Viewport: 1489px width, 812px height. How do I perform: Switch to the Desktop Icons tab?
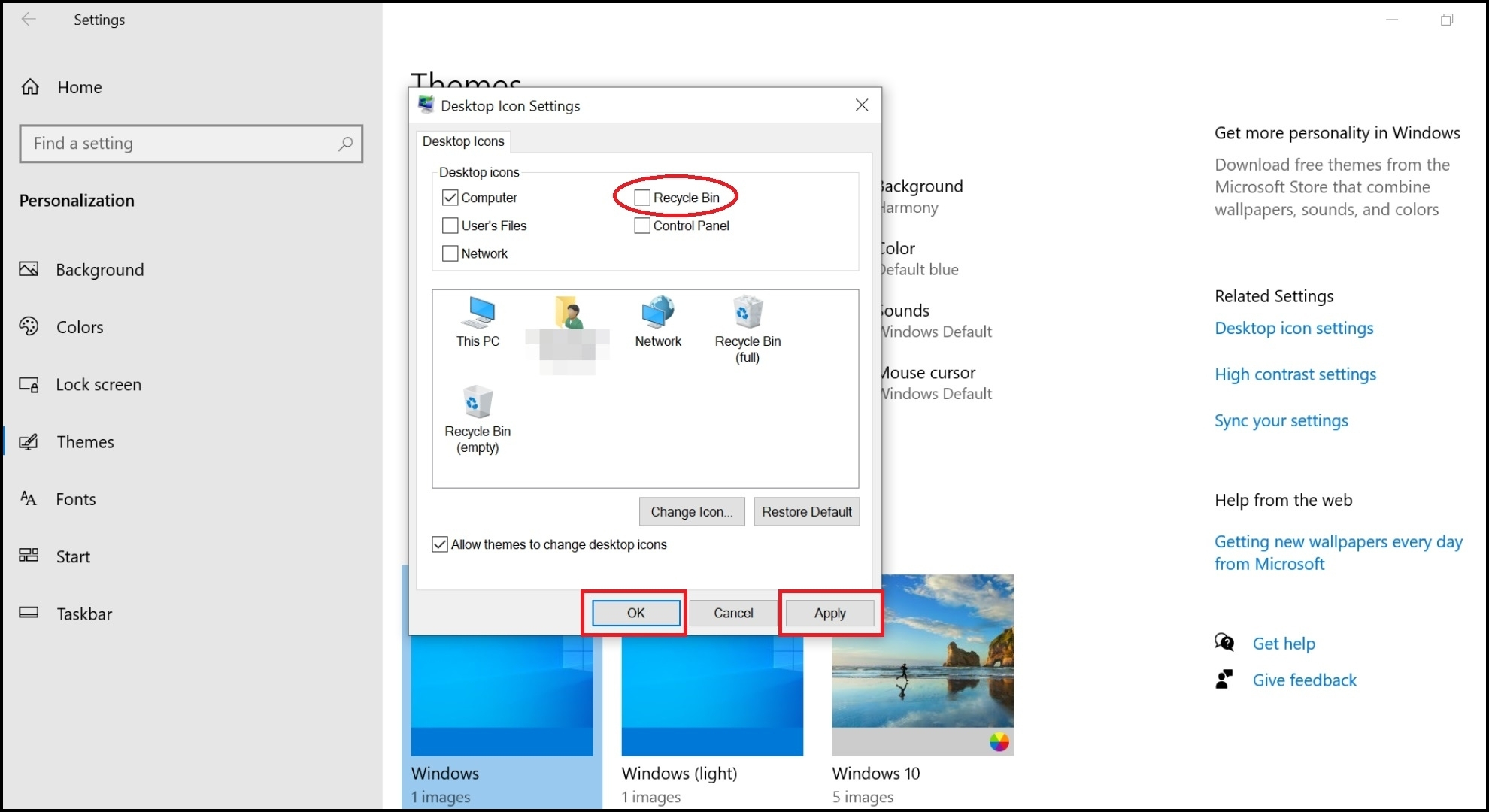tap(463, 141)
